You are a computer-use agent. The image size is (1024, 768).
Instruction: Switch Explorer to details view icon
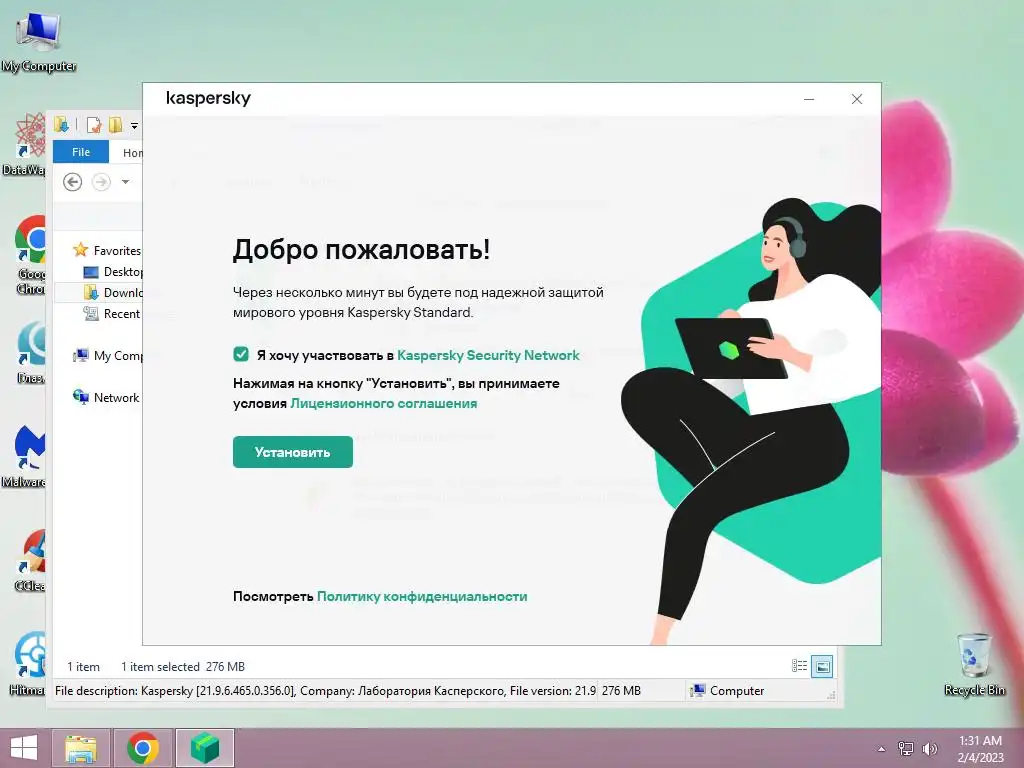coord(799,666)
